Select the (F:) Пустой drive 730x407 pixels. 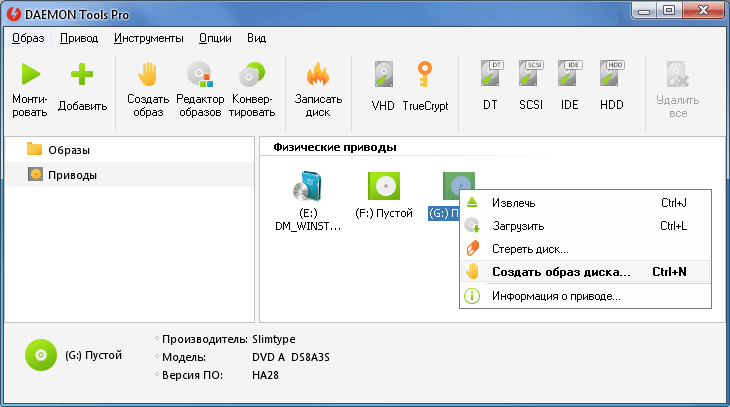tap(384, 194)
